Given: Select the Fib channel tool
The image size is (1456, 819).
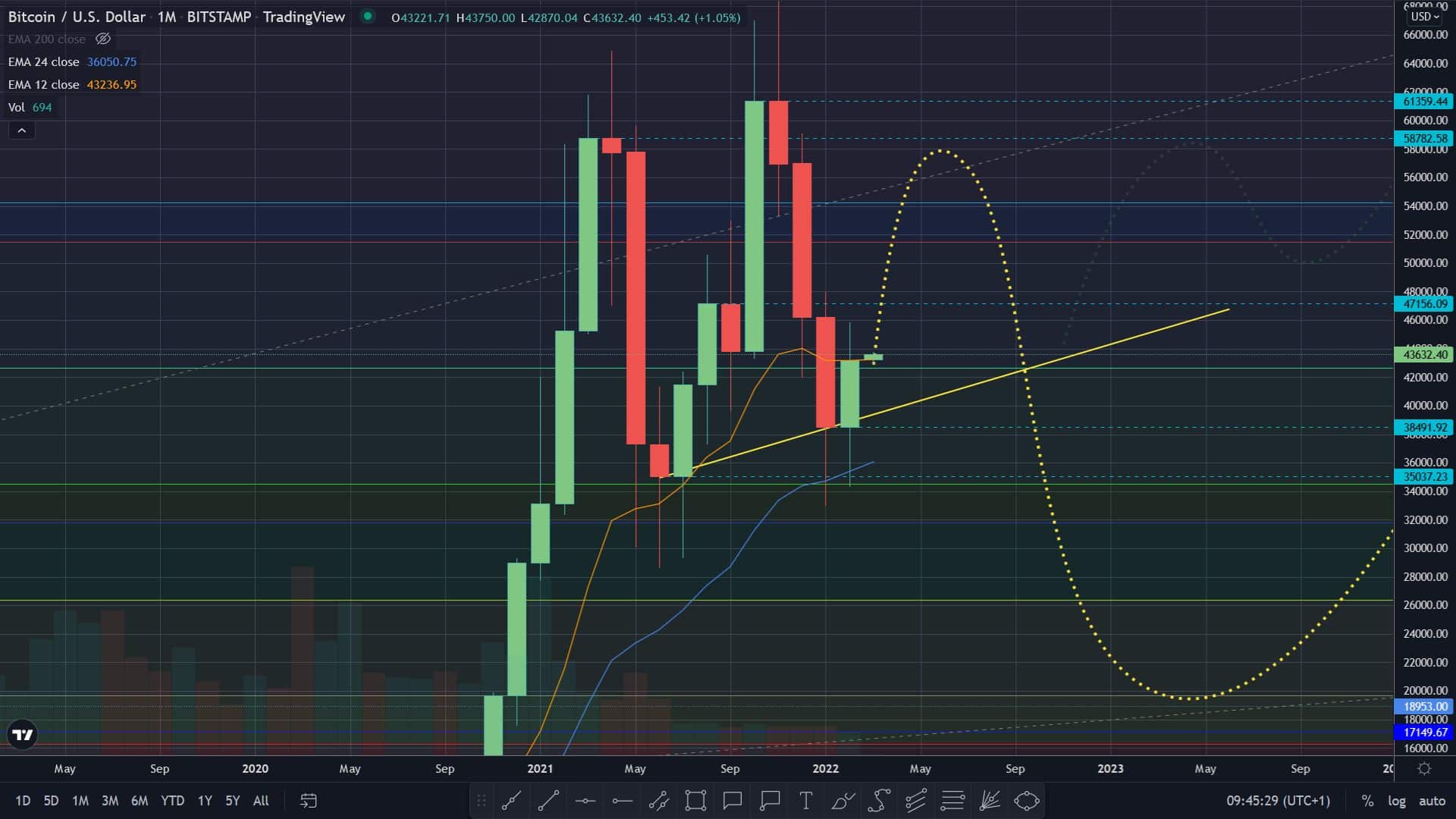Looking at the screenshot, I should click(x=916, y=801).
